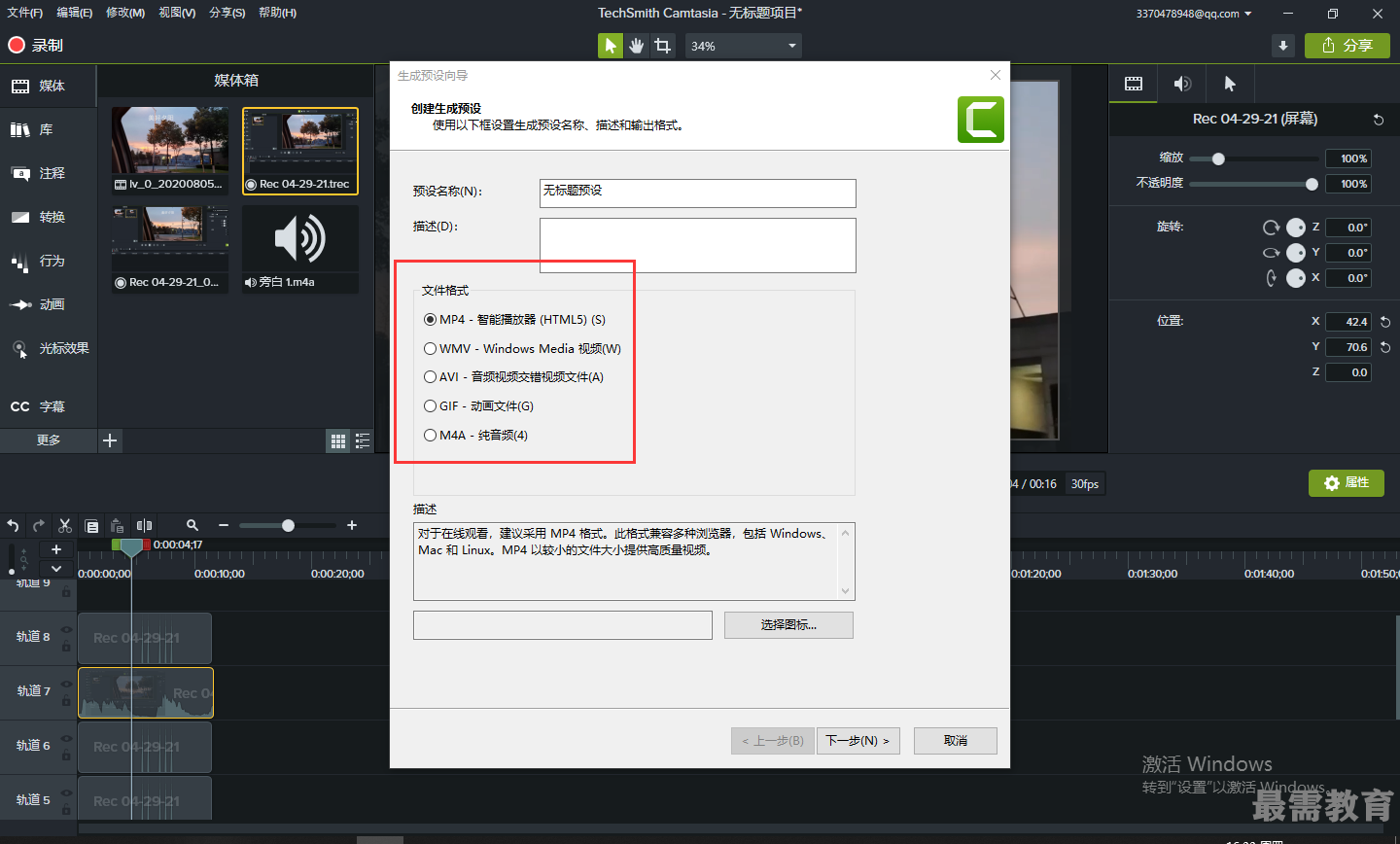
Task: Open the 动画 animations panel
Action: point(49,304)
